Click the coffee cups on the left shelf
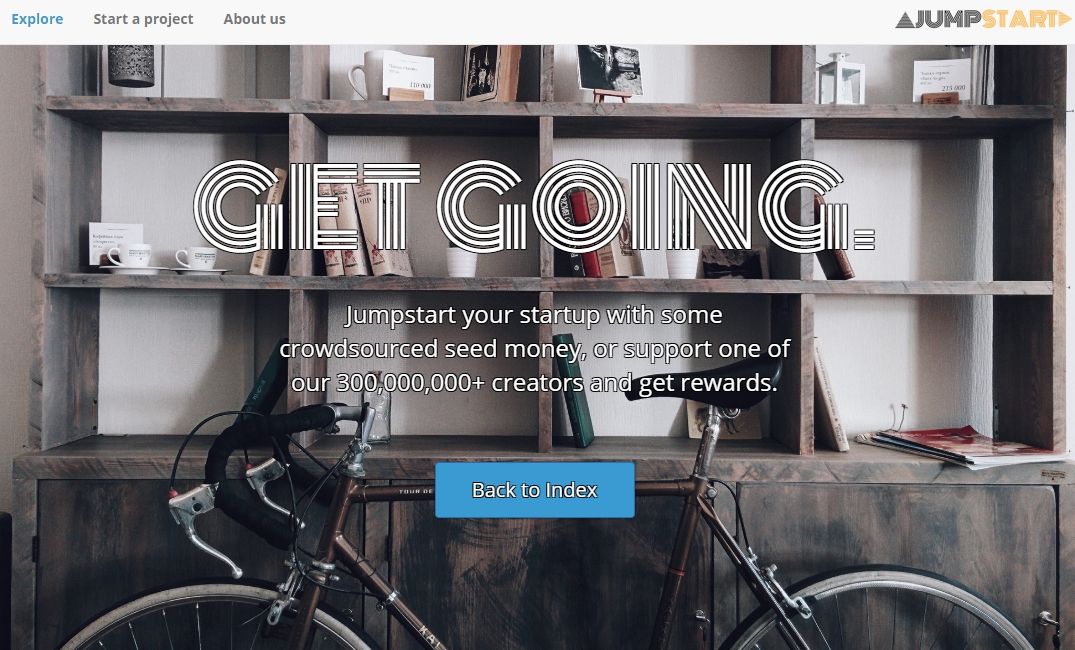The height and width of the screenshot is (650, 1075). pos(163,258)
